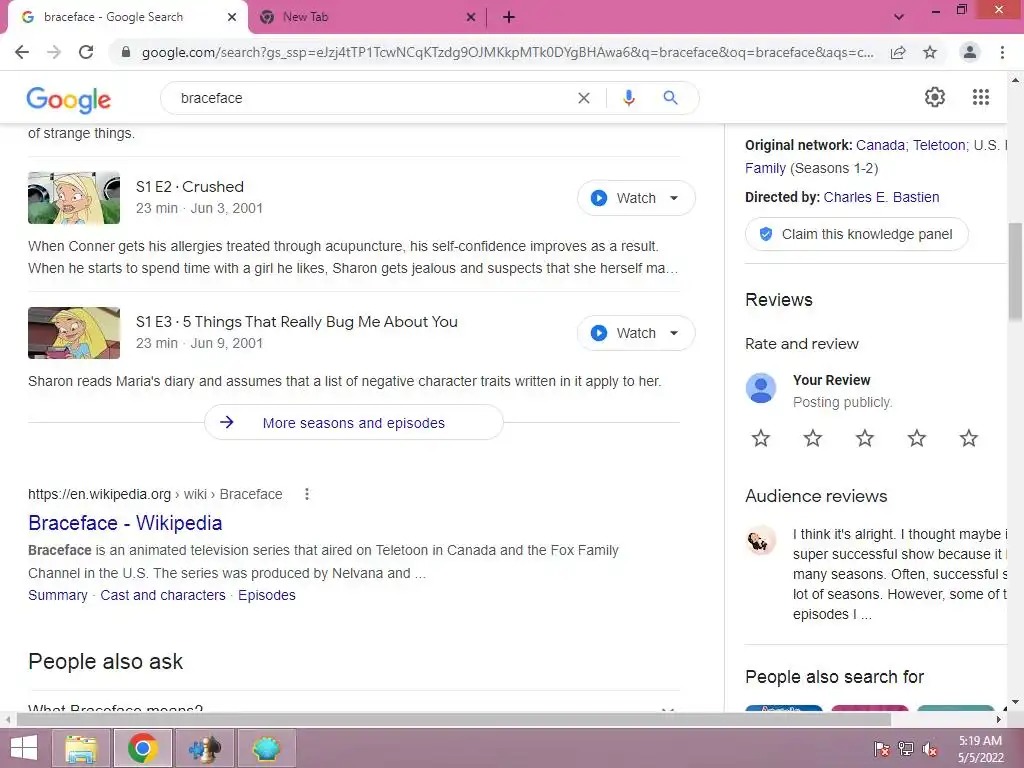
Task: Open network tray icon
Action: [x=905, y=748]
